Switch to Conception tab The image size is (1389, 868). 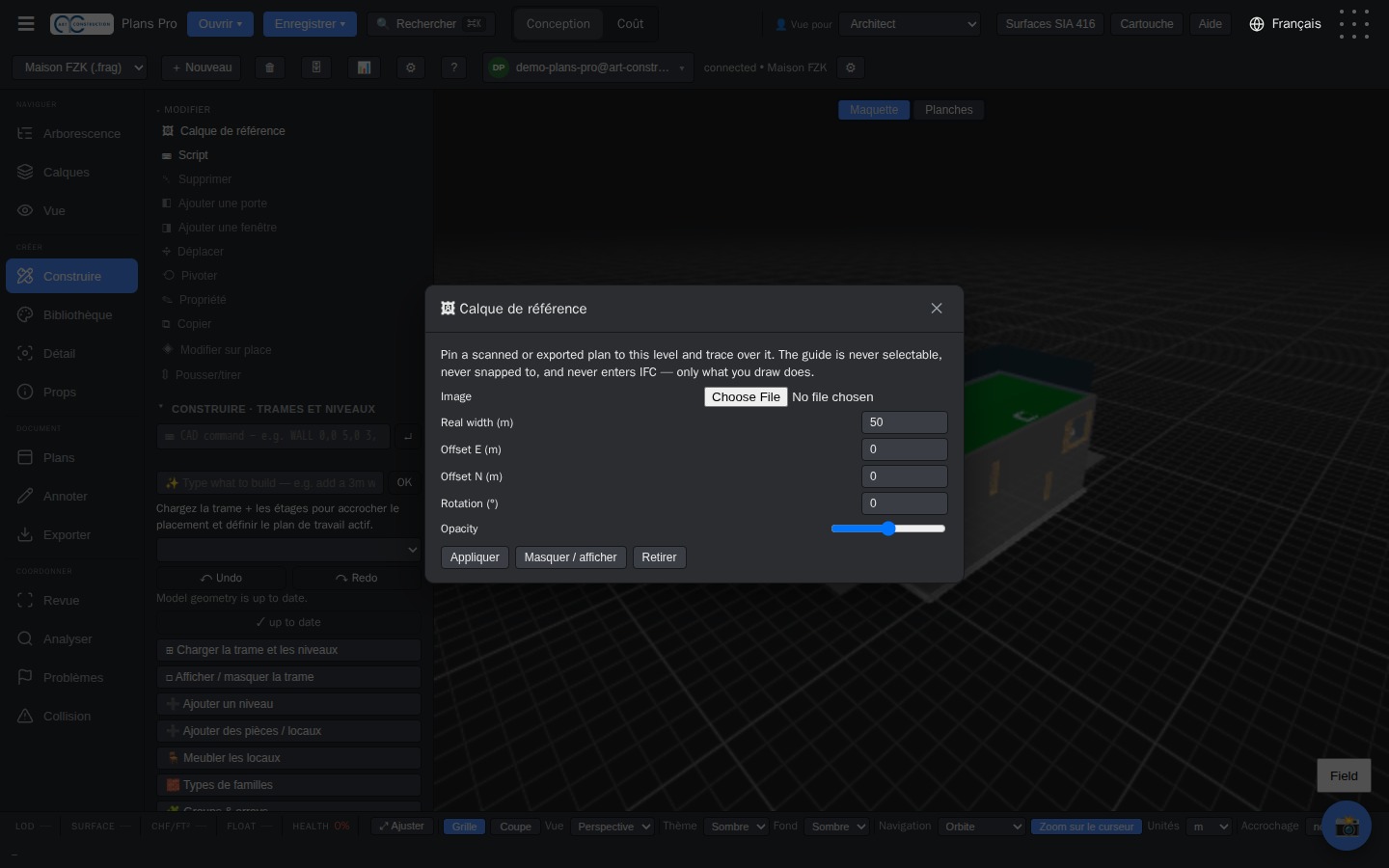tap(558, 24)
